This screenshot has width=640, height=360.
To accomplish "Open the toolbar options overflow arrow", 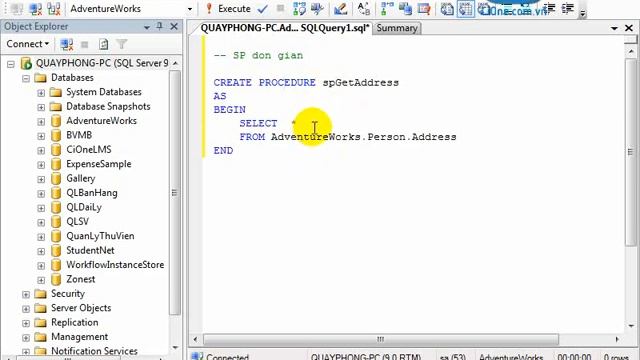I will coord(583,13).
